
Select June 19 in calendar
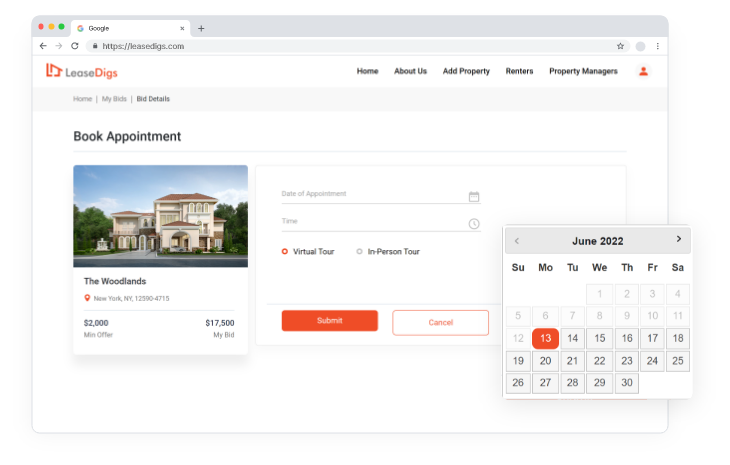tap(518, 361)
